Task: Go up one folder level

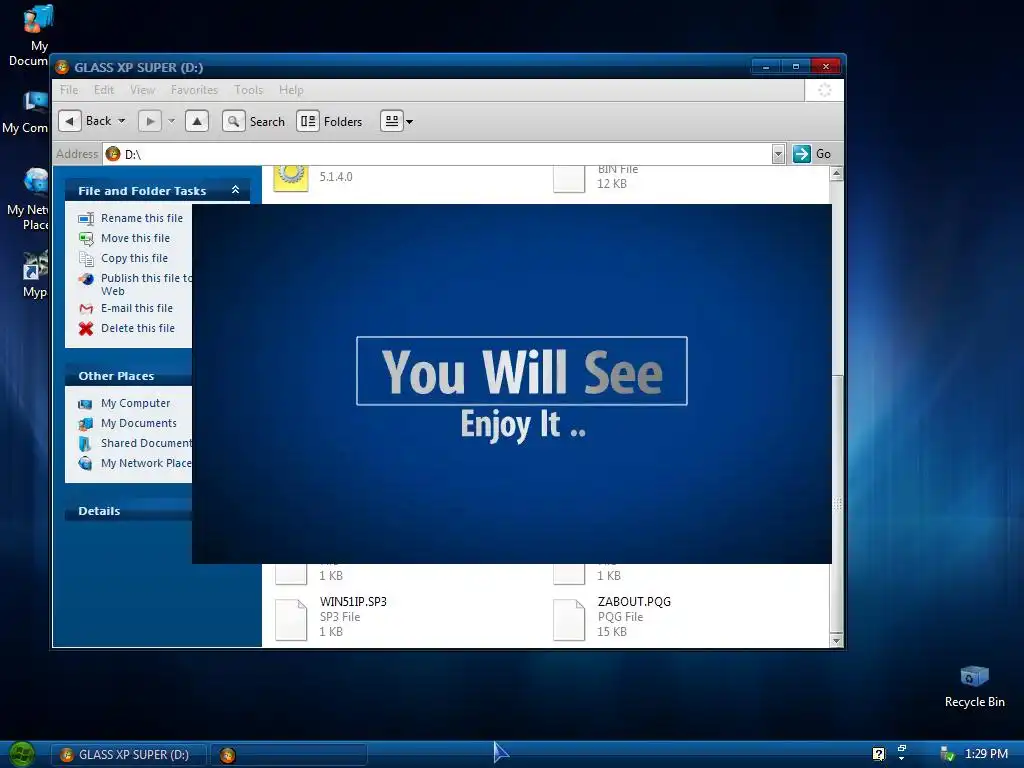Action: tap(197, 121)
